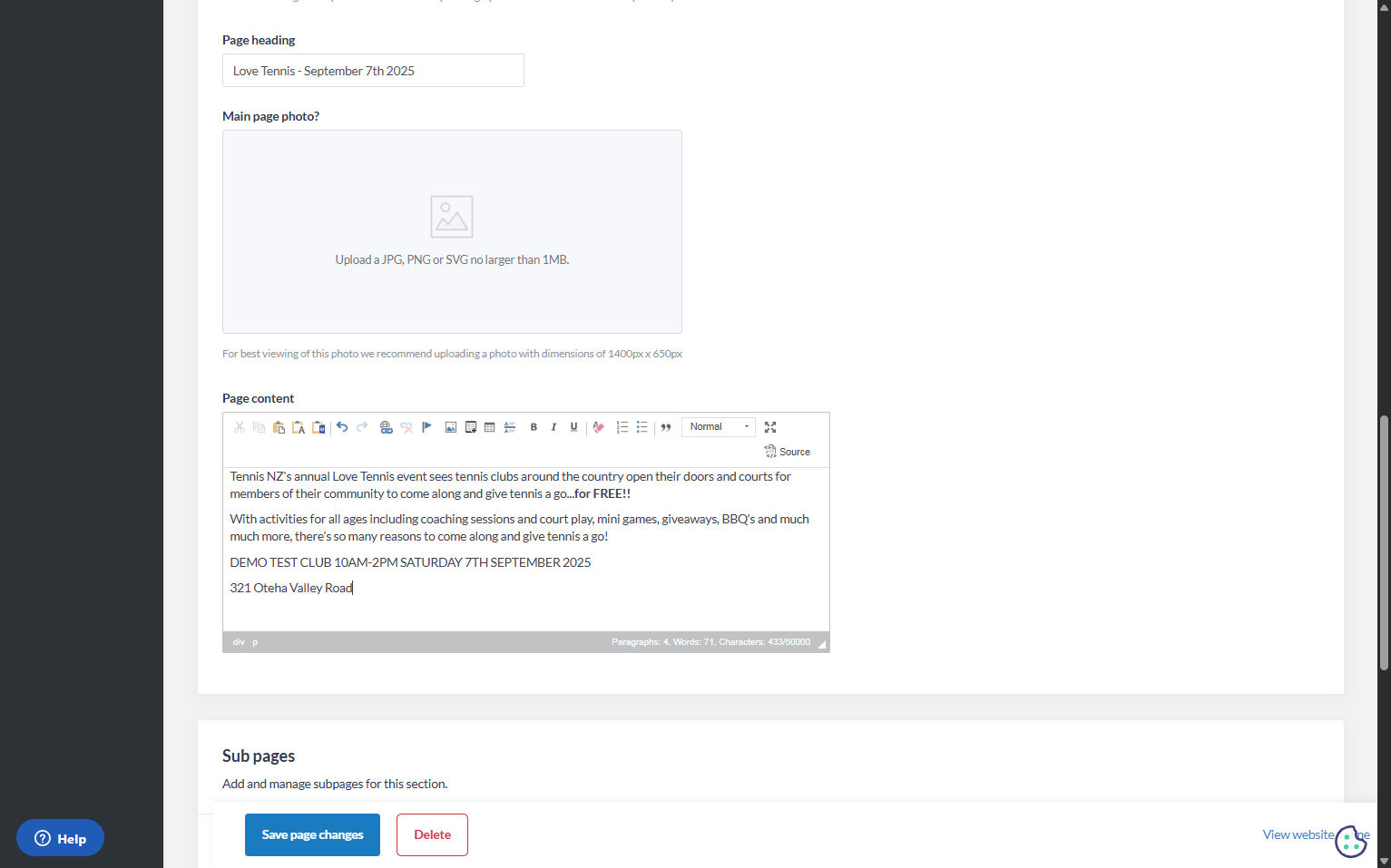Click the Copy icon in editor toolbar
Image resolution: width=1391 pixels, height=868 pixels.
[260, 427]
